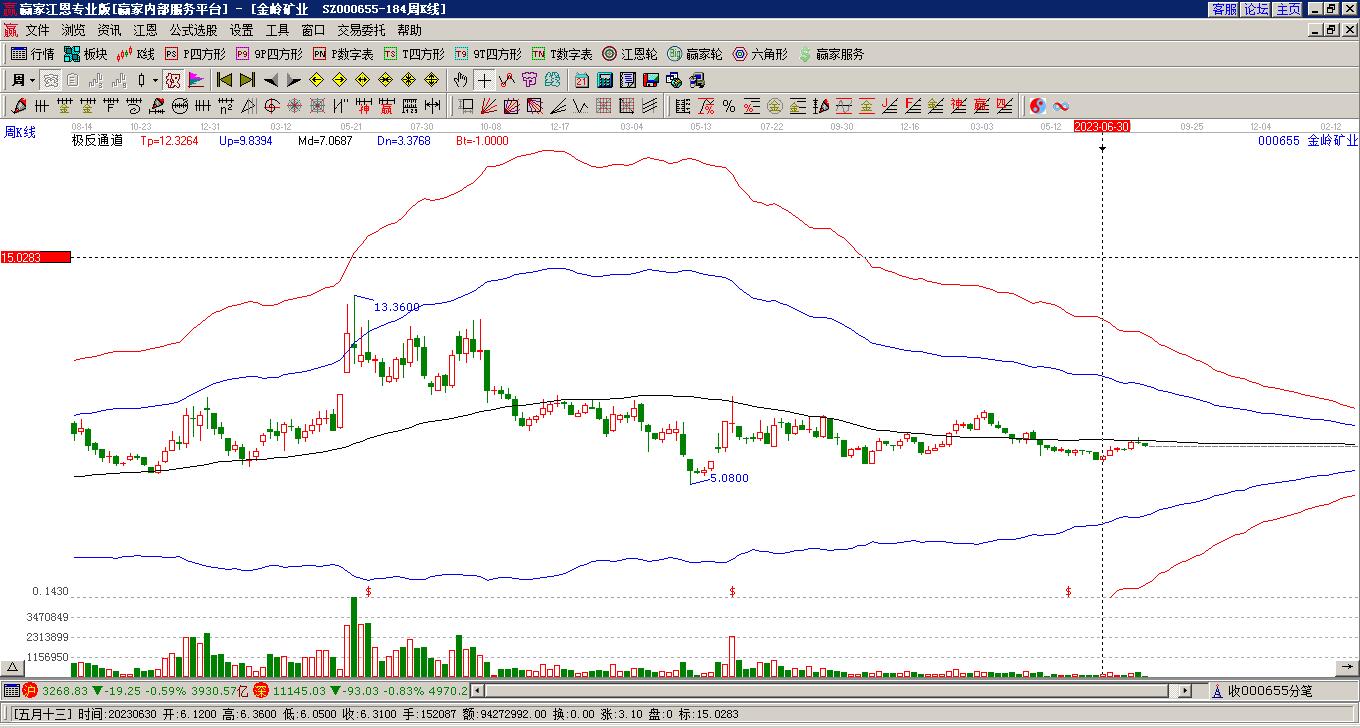This screenshot has height=728, width=1360.
Task: Click the 15.0283 price level marker
Action: tap(36, 258)
